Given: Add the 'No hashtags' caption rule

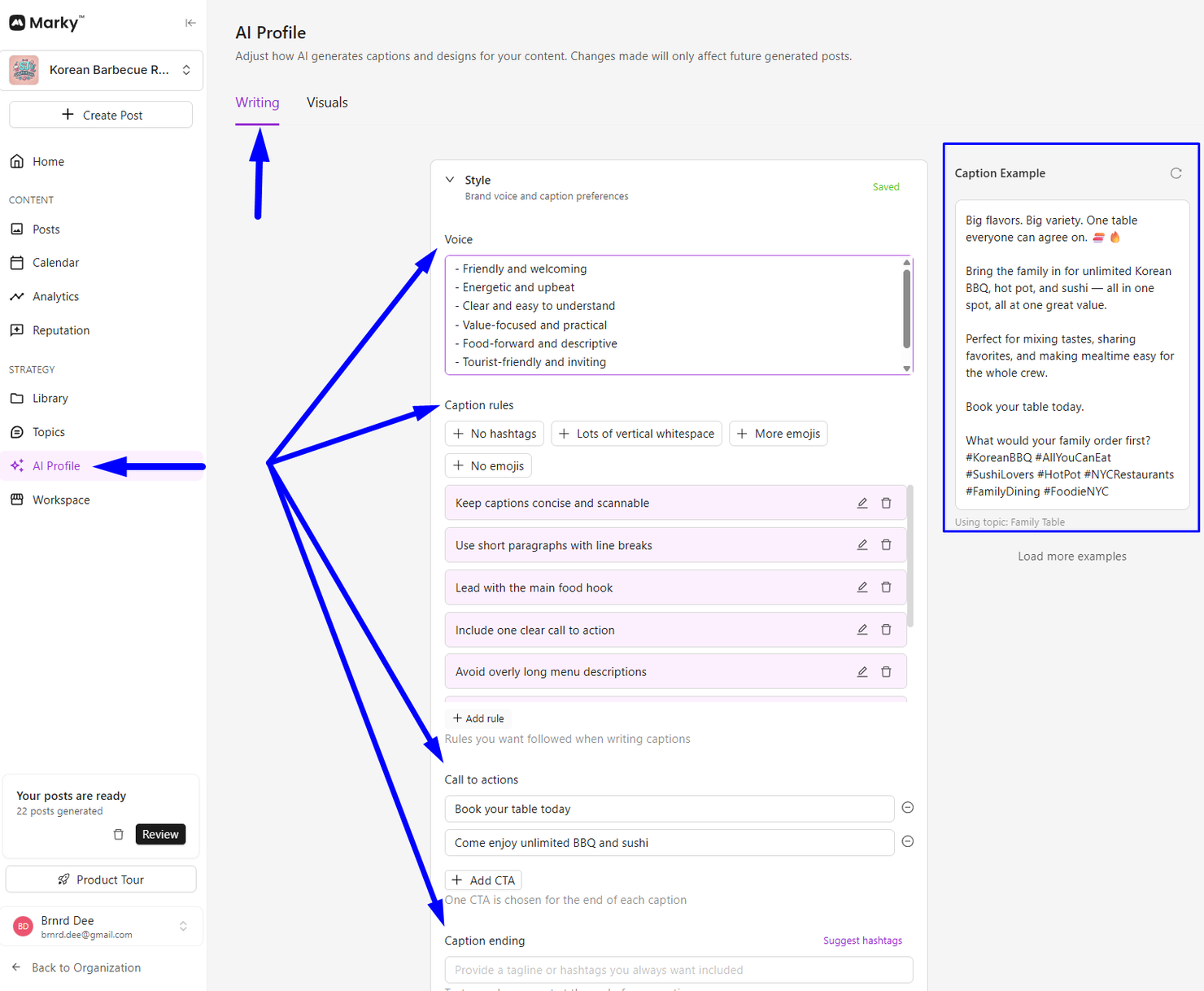Looking at the screenshot, I should [x=495, y=434].
